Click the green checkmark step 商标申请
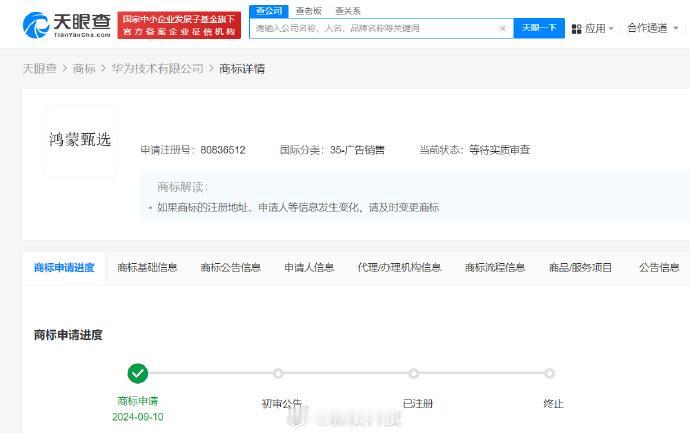The image size is (690, 433). [x=138, y=374]
